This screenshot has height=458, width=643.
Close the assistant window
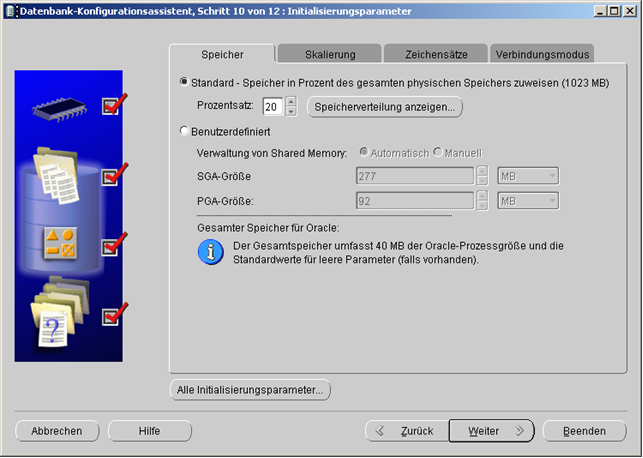point(629,11)
